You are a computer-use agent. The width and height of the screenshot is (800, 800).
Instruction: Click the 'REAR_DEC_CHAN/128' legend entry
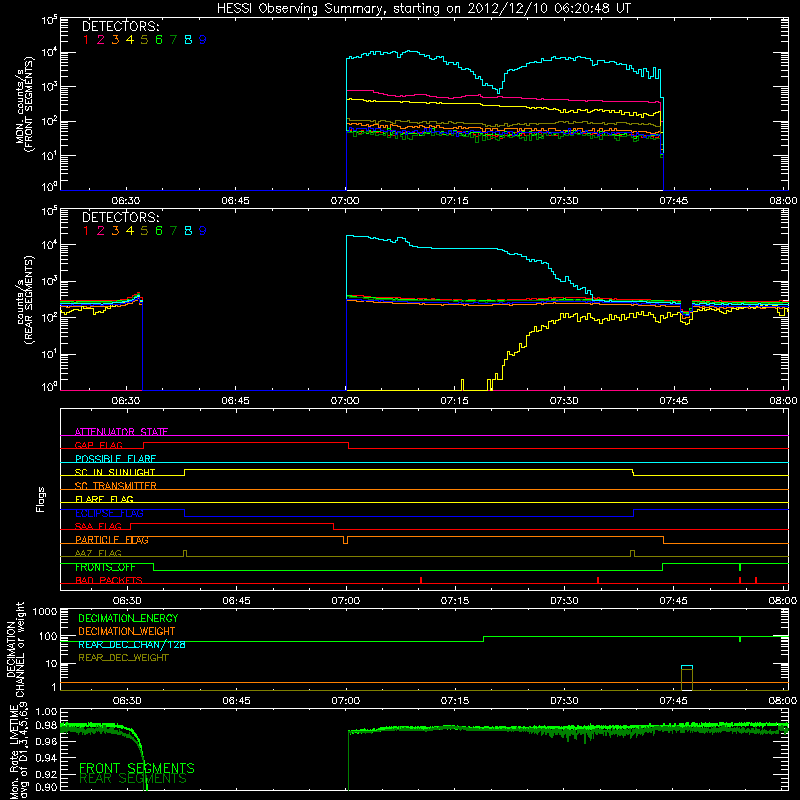pos(132,645)
